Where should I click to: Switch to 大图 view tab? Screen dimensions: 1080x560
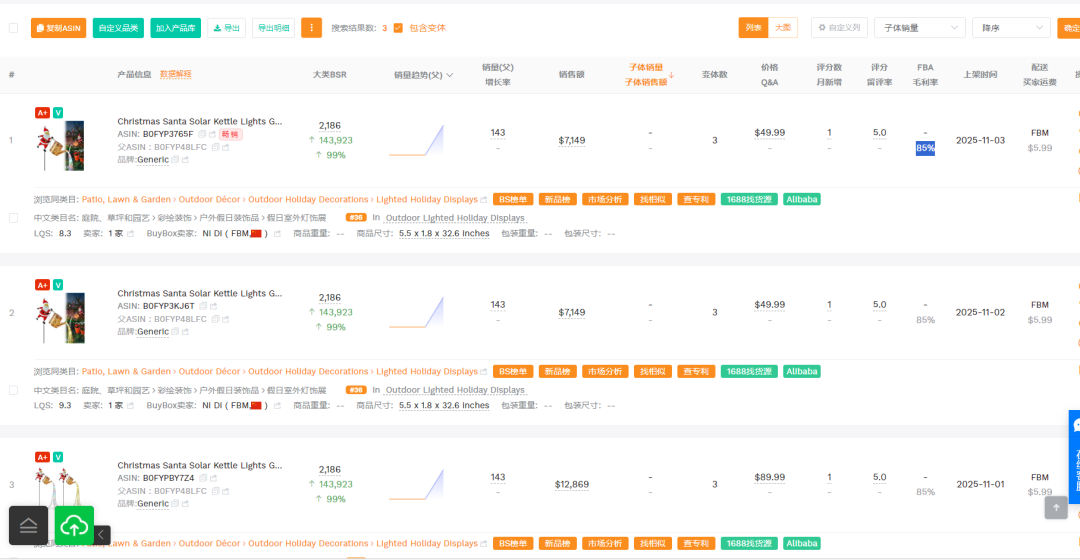(x=783, y=28)
